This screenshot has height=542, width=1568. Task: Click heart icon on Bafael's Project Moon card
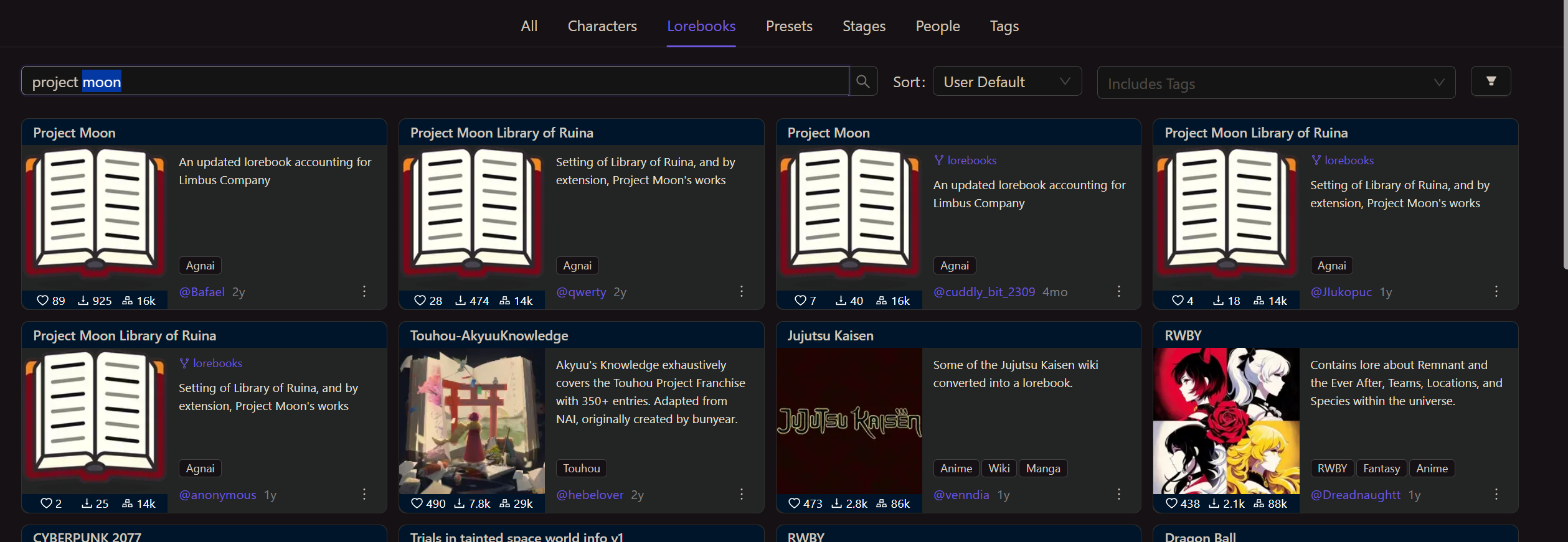point(42,301)
